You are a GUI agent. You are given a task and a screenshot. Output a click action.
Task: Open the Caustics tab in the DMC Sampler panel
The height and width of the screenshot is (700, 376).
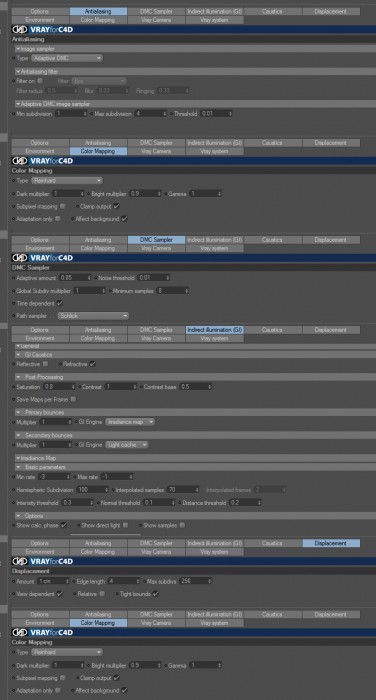pos(273,240)
